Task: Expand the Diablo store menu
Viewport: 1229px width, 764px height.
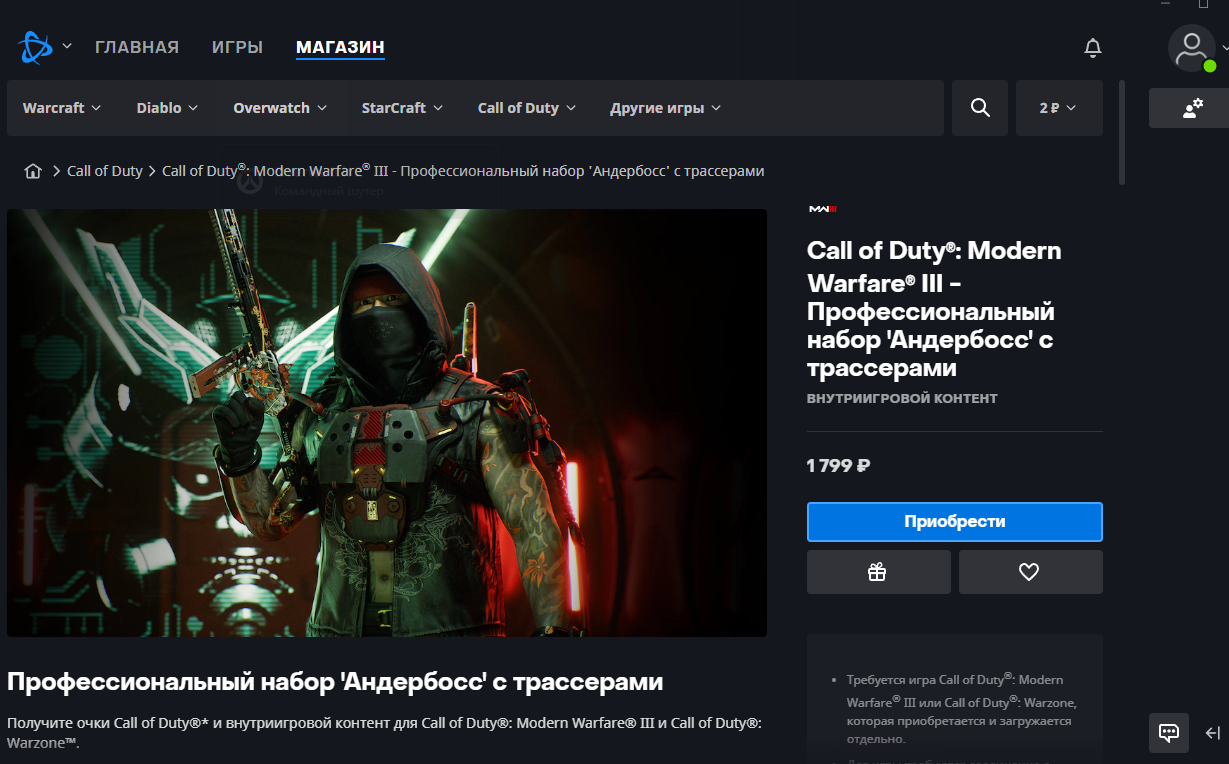Action: pyautogui.click(x=167, y=108)
